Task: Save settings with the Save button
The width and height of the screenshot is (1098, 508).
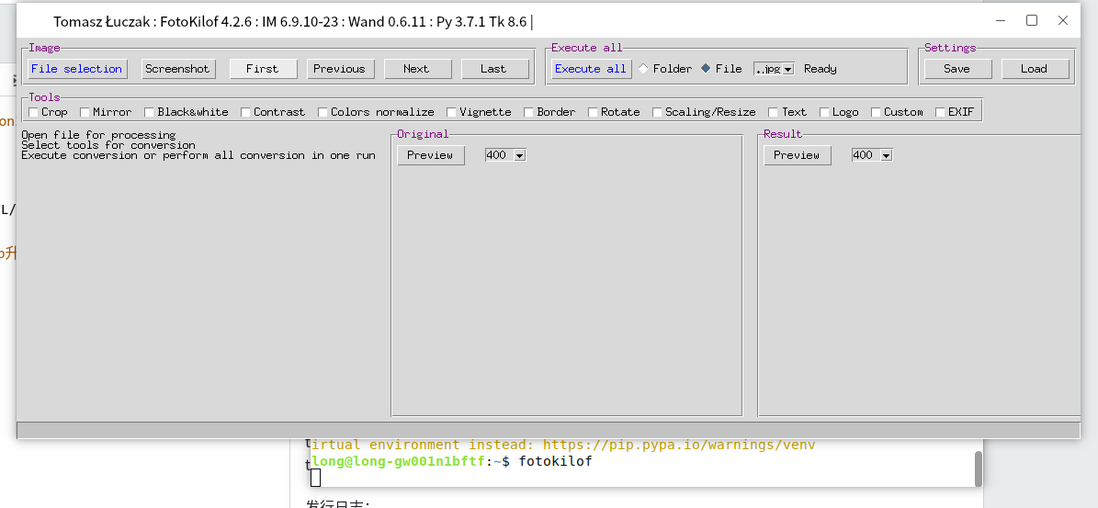Action: (957, 69)
